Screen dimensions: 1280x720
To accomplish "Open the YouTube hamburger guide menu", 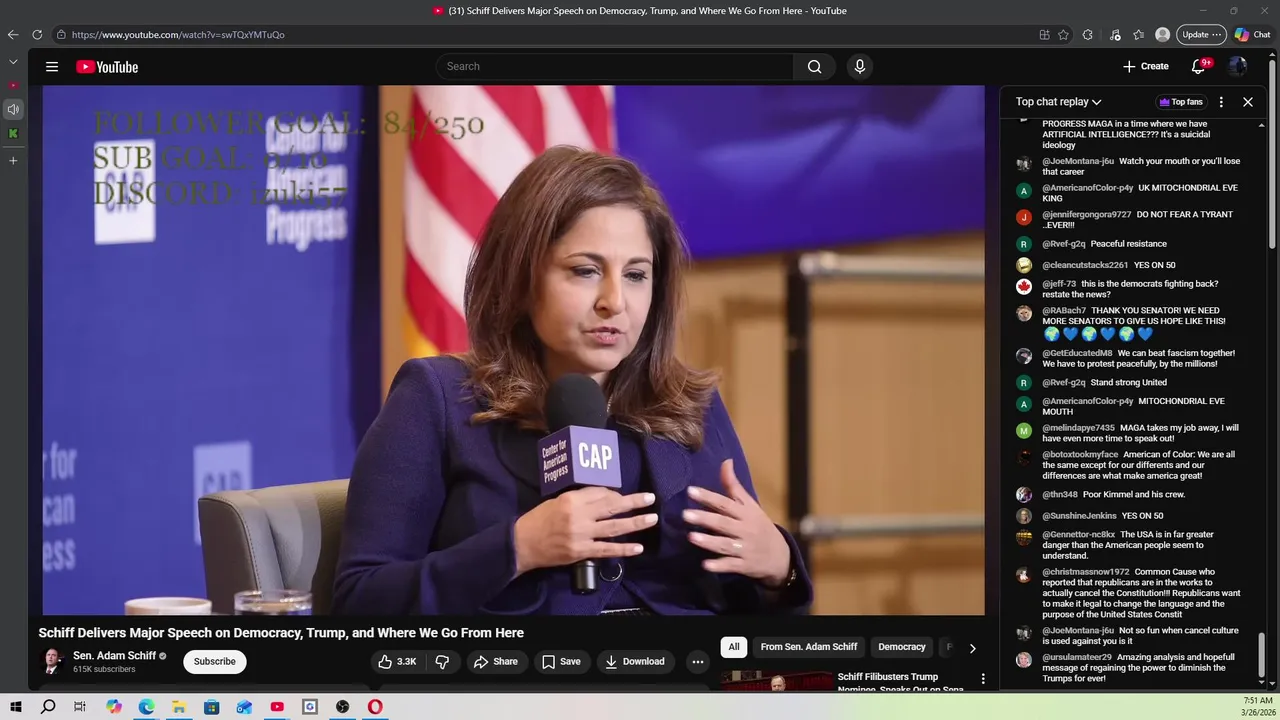I will click(52, 67).
